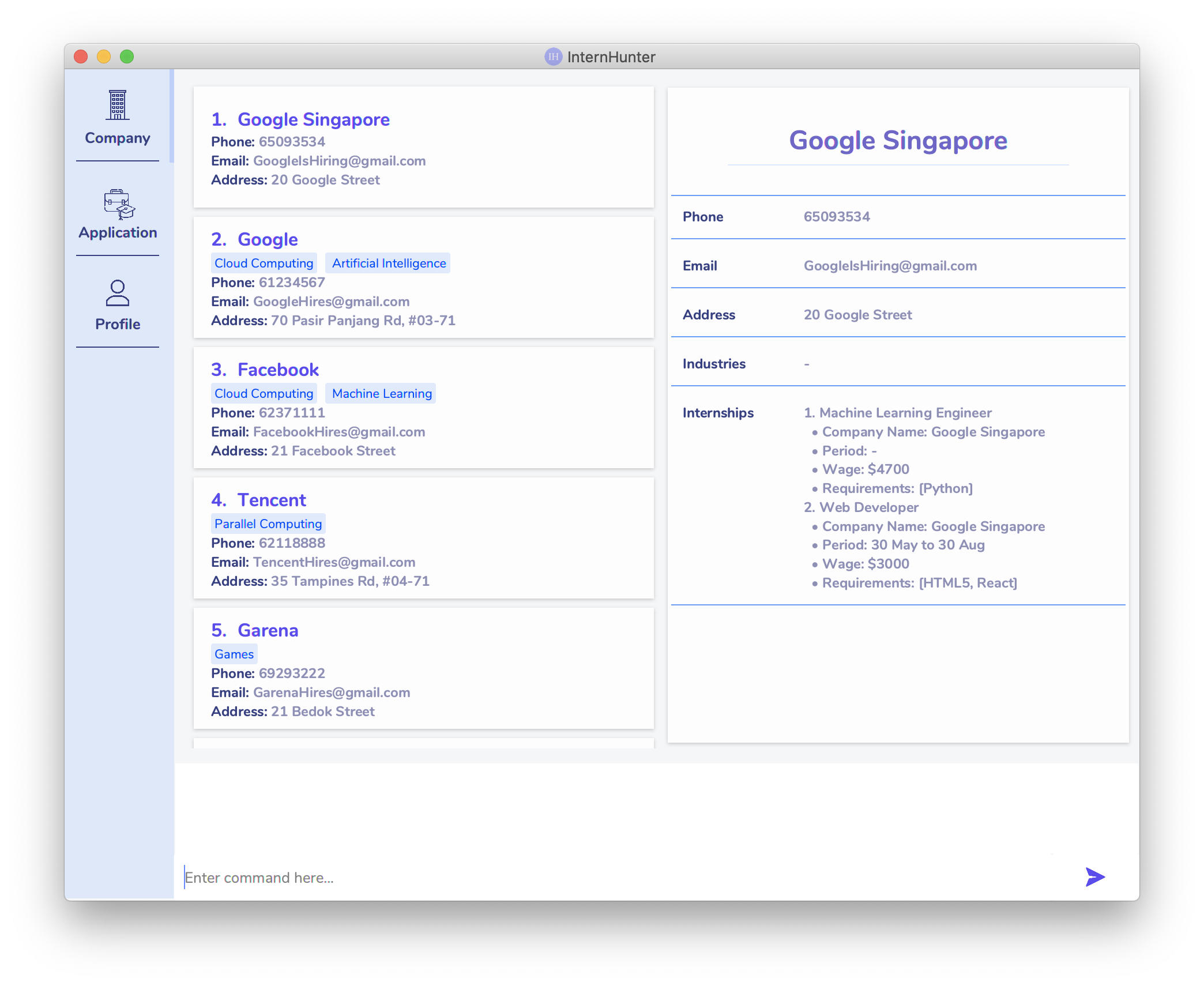Click Artificial Intelligence tag on Google card
This screenshot has height=986, width=1204.
(x=389, y=263)
